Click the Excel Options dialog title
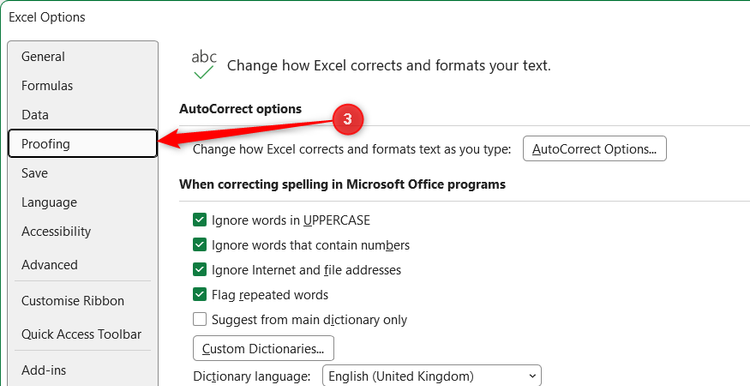Screen dimensions: 750x386 (47, 17)
